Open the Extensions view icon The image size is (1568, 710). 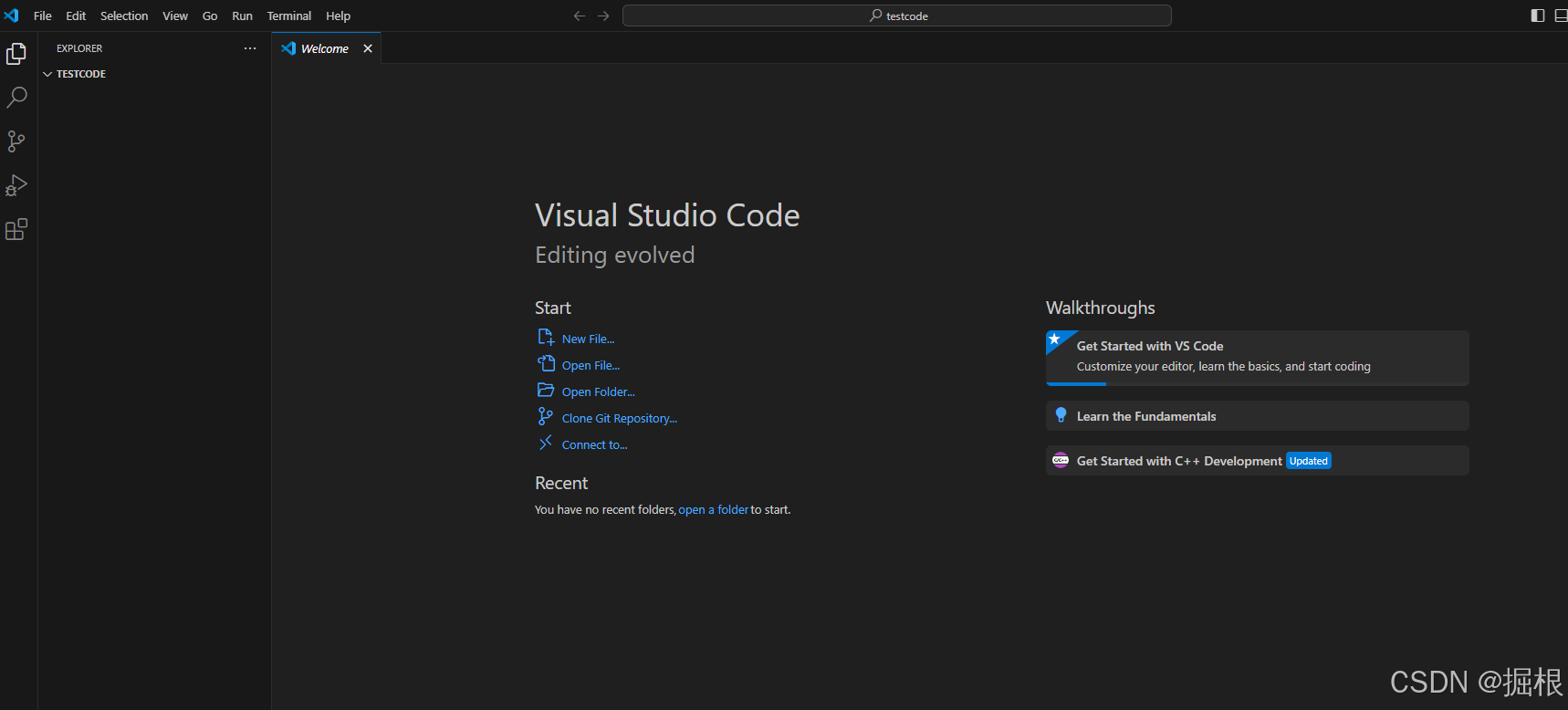tap(16, 229)
